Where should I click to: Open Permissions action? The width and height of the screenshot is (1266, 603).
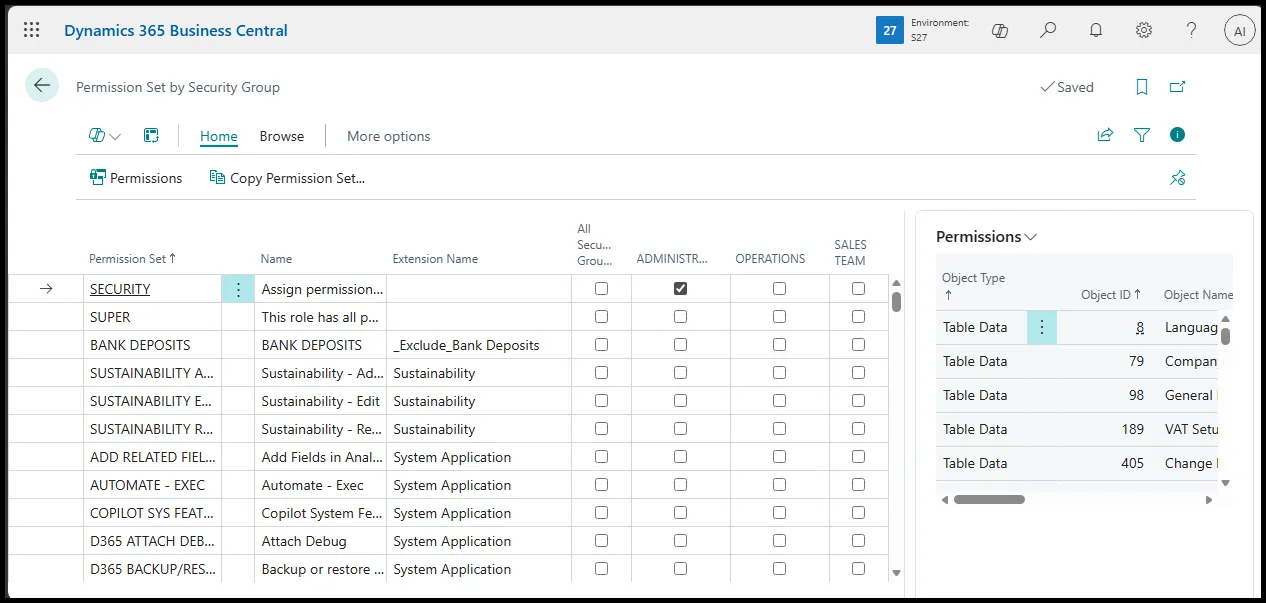click(136, 178)
